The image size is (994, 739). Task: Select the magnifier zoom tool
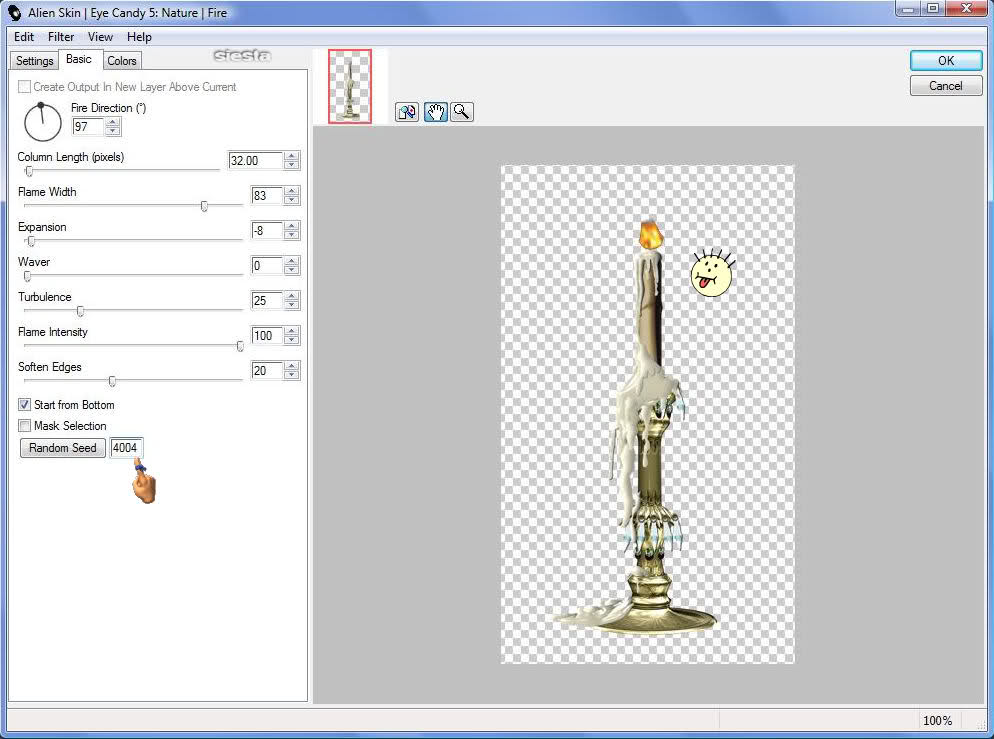point(462,112)
